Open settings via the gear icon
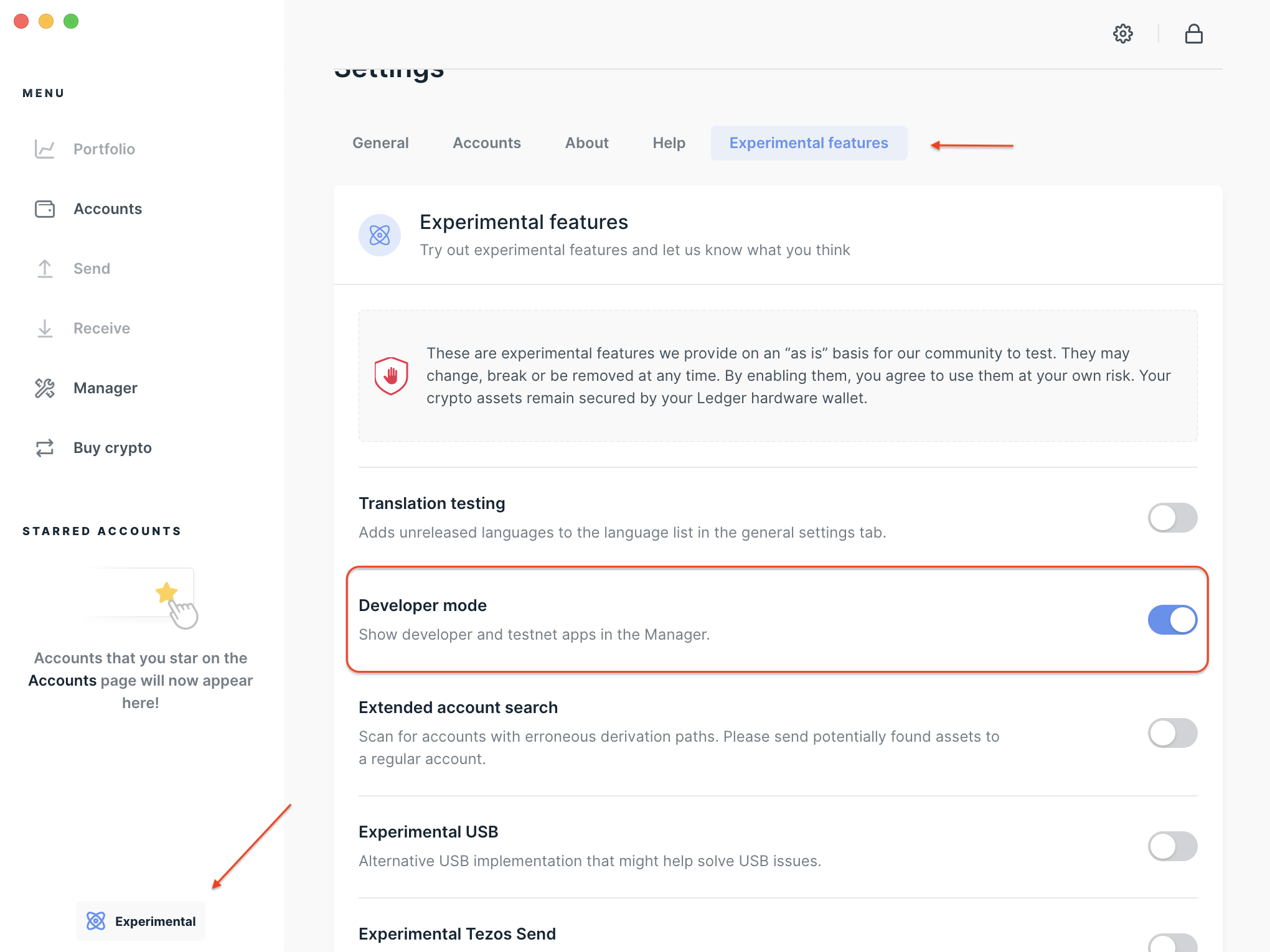 pos(1122,34)
